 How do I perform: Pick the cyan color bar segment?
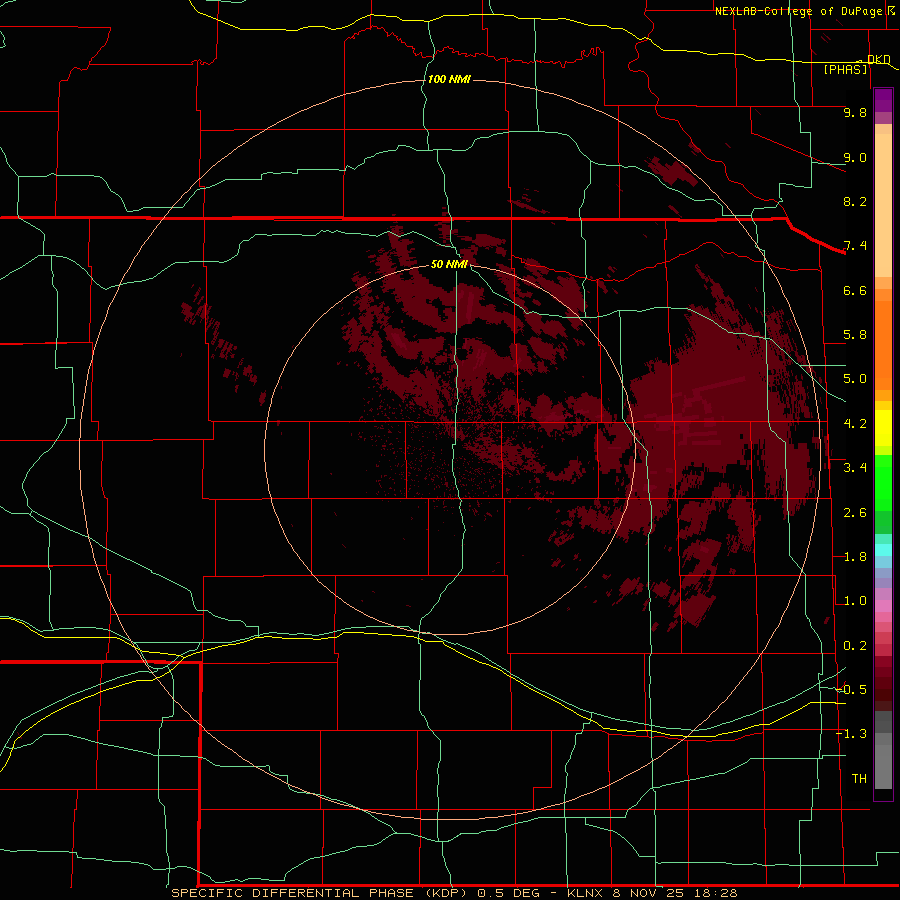click(x=883, y=549)
